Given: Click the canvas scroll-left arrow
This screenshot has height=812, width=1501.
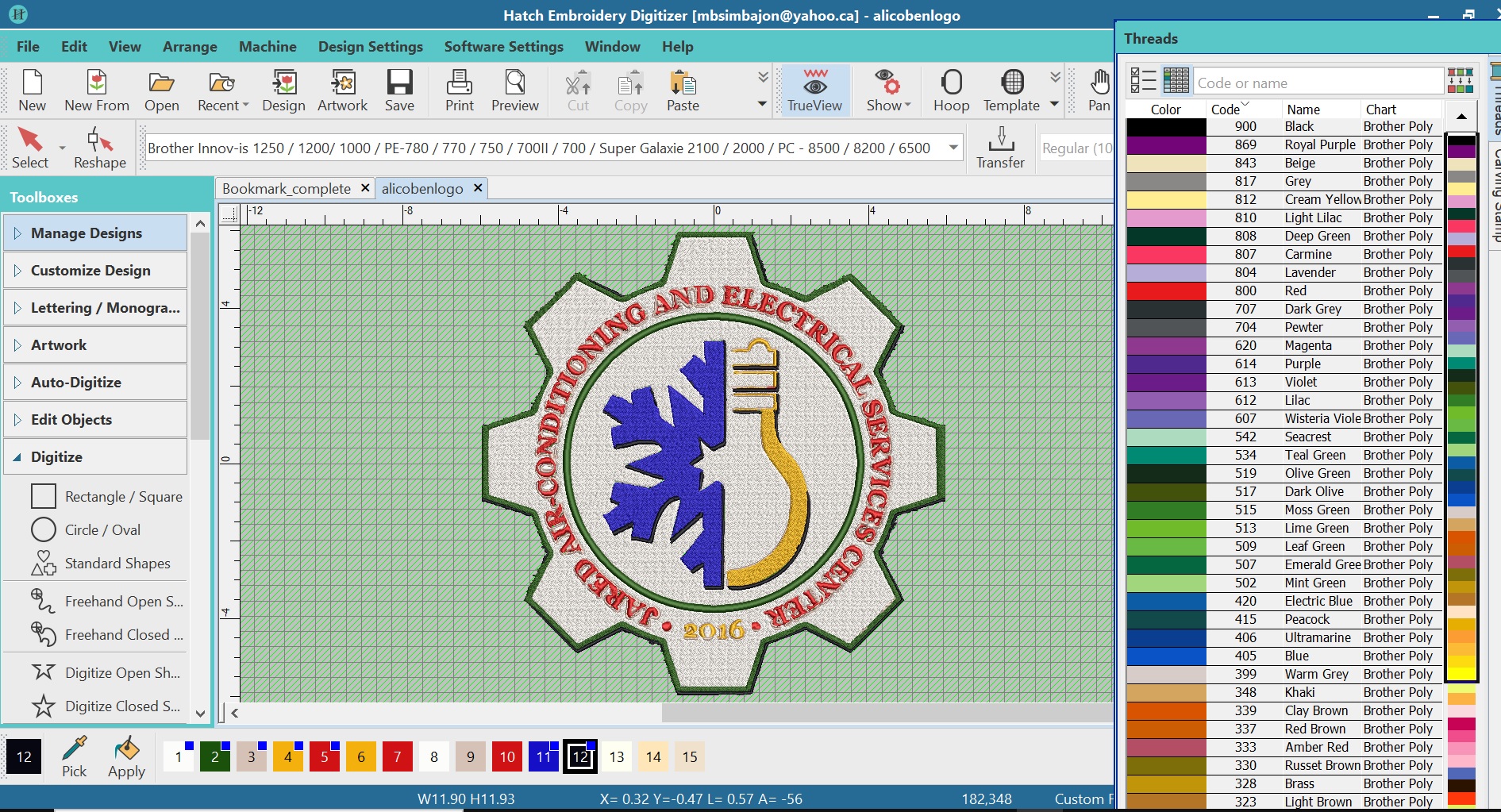Looking at the screenshot, I should [234, 713].
